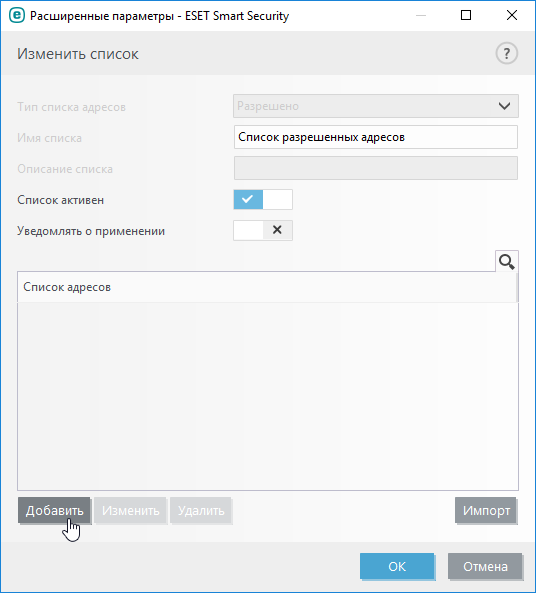Minimize the ESET Smart Security window
The width and height of the screenshot is (536, 593).
421,16
